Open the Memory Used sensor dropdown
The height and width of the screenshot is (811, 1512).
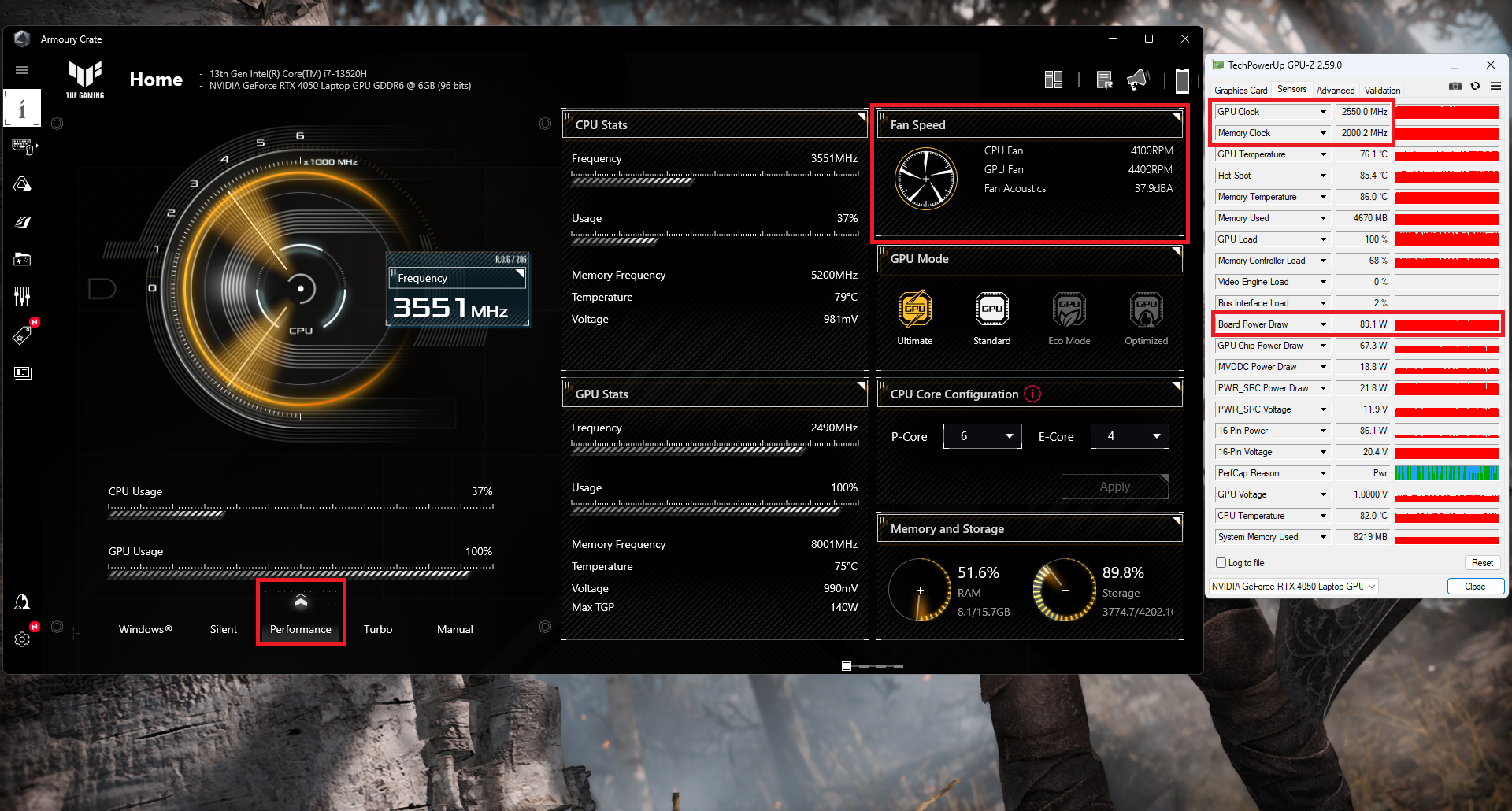click(1323, 218)
